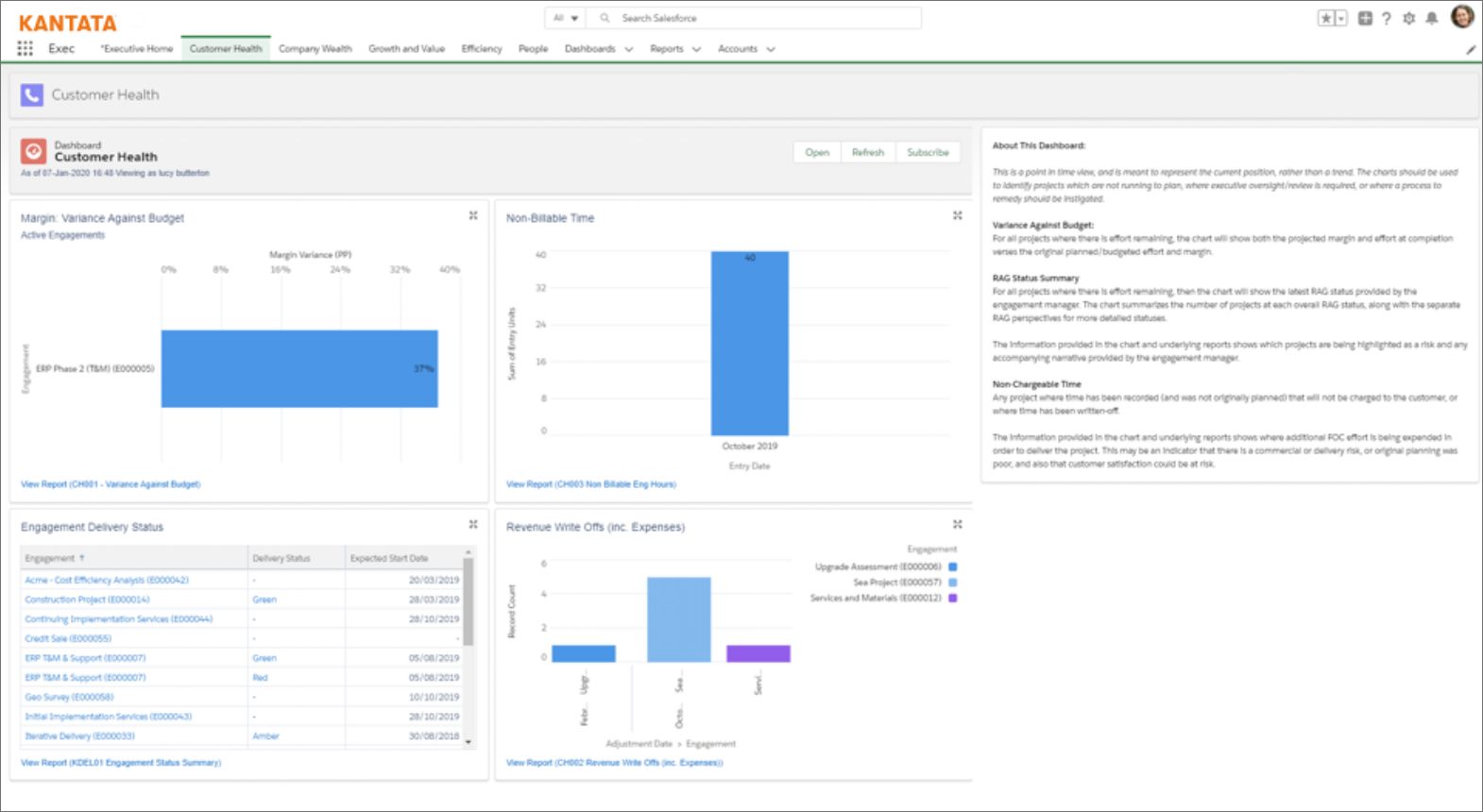The height and width of the screenshot is (812, 1483).
Task: Click the magnifier icon in search bar
Action: tap(605, 18)
